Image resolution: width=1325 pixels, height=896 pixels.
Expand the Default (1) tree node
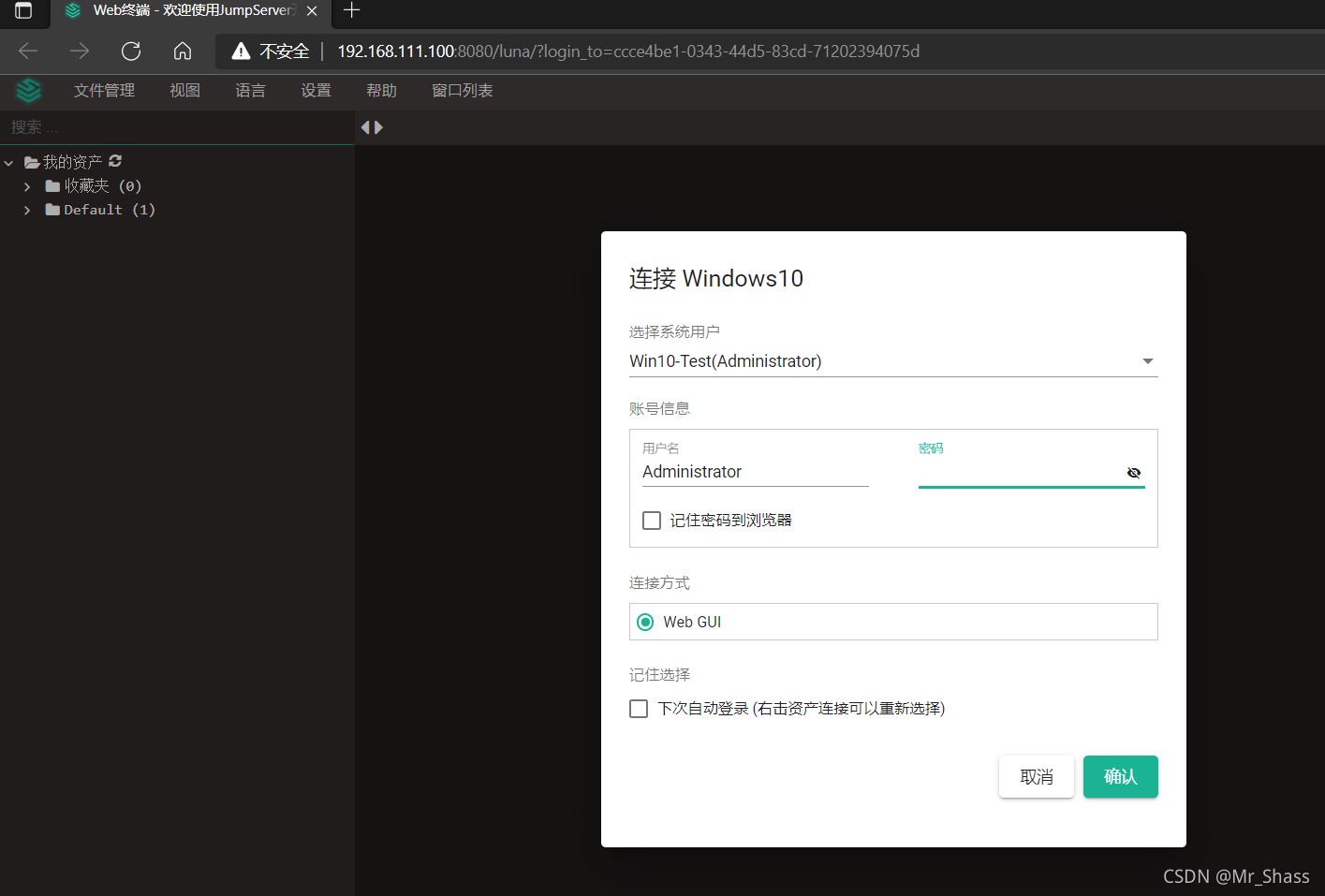pyautogui.click(x=26, y=210)
